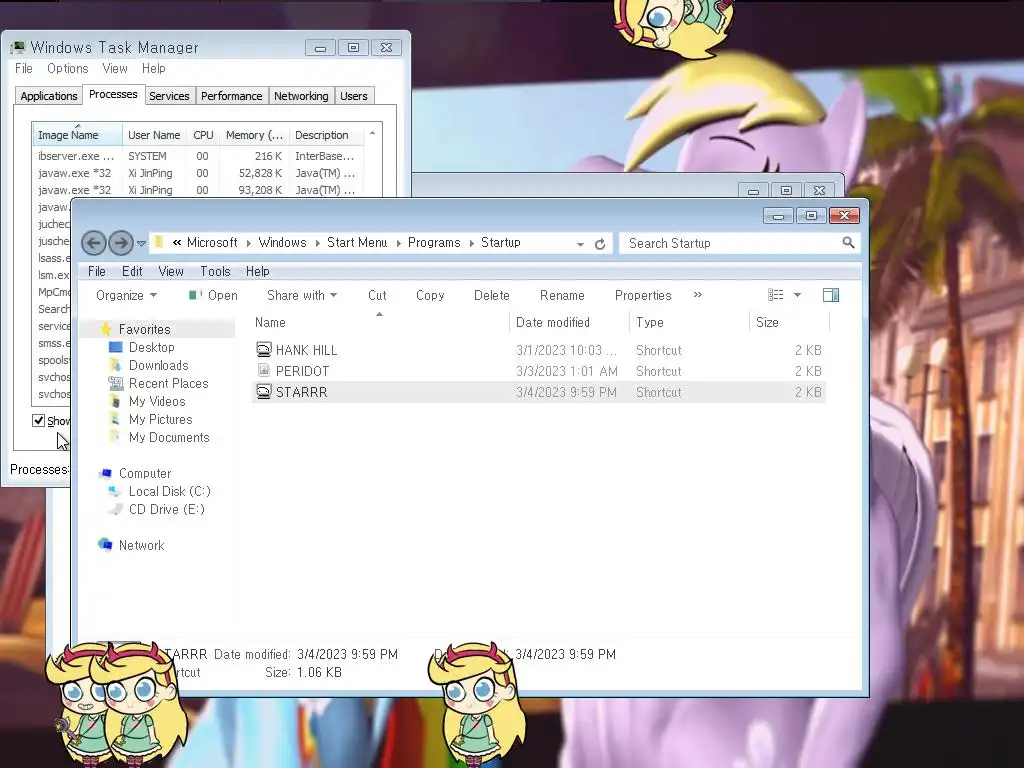The image size is (1024, 768).
Task: Select the HANK HILL shortcut icon
Action: (x=263, y=349)
